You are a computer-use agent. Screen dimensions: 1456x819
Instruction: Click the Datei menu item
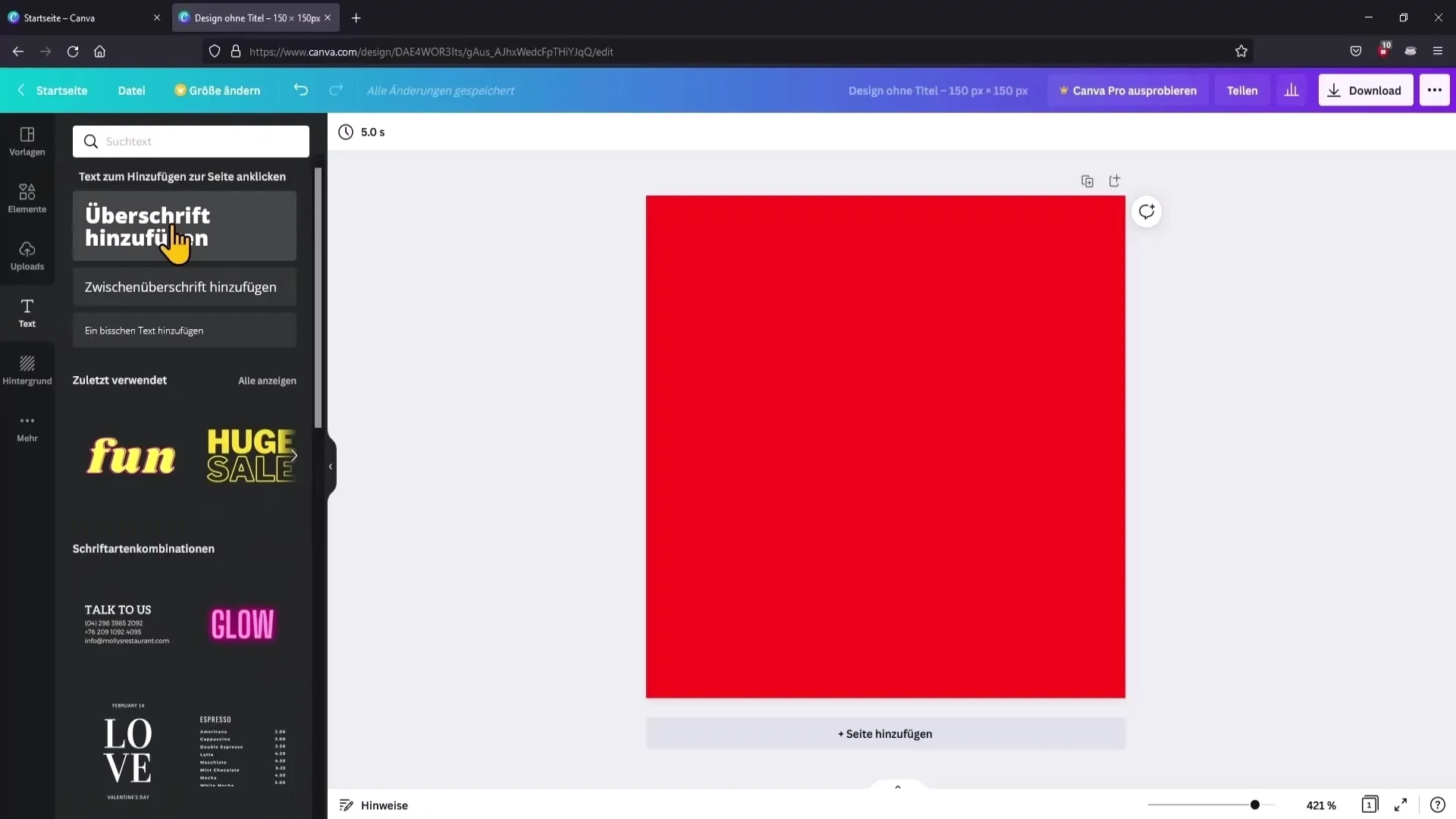pyautogui.click(x=131, y=90)
